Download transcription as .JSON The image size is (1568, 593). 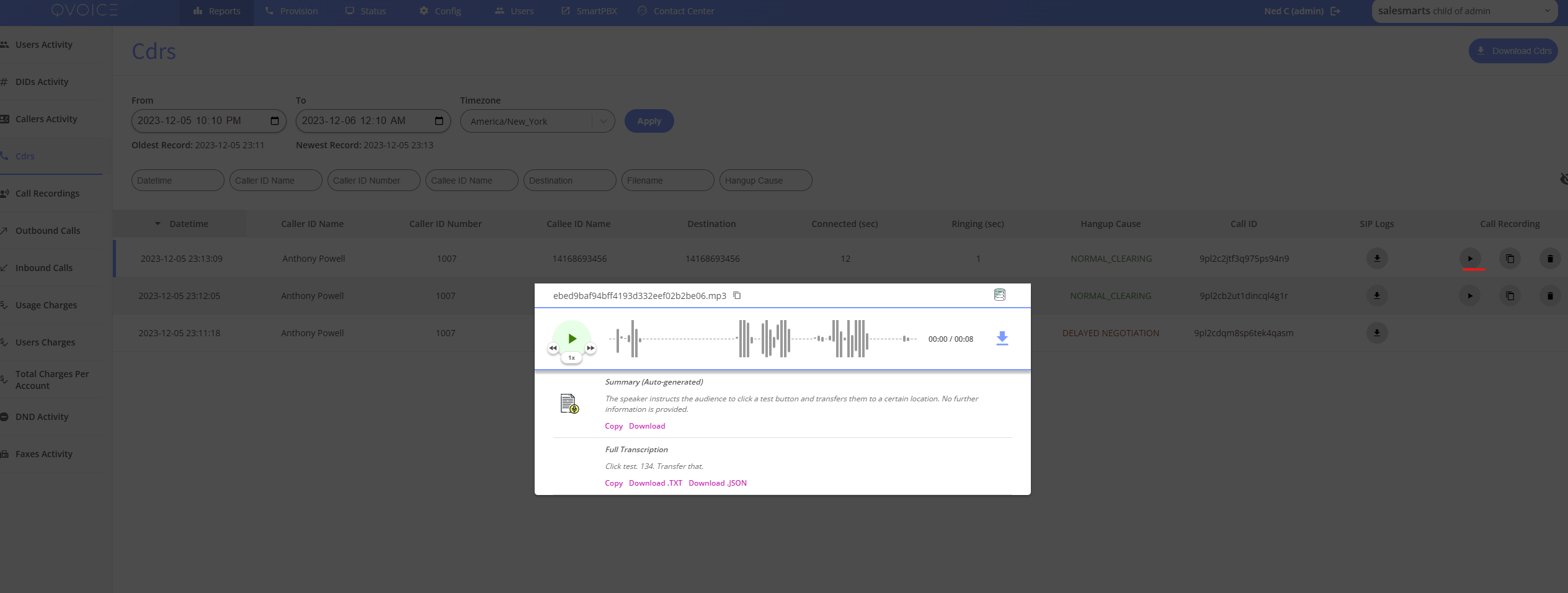click(x=717, y=483)
